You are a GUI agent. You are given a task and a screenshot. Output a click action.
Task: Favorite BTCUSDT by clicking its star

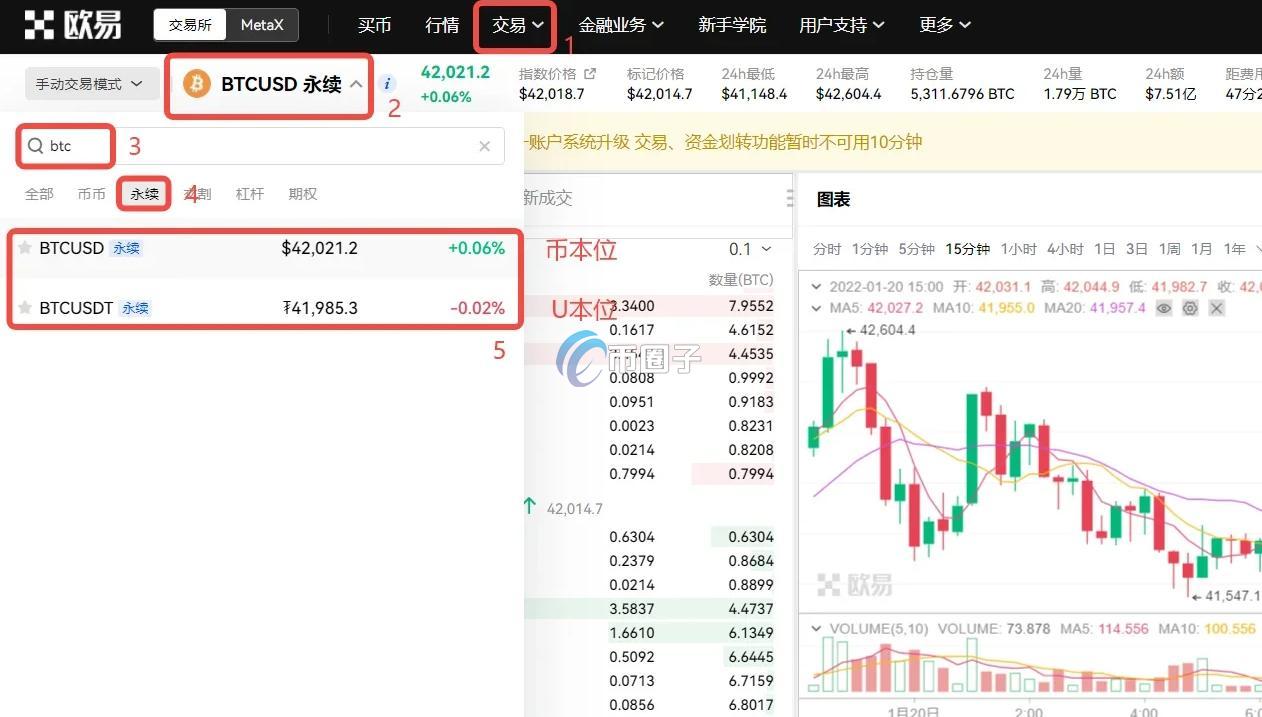pyautogui.click(x=22, y=308)
